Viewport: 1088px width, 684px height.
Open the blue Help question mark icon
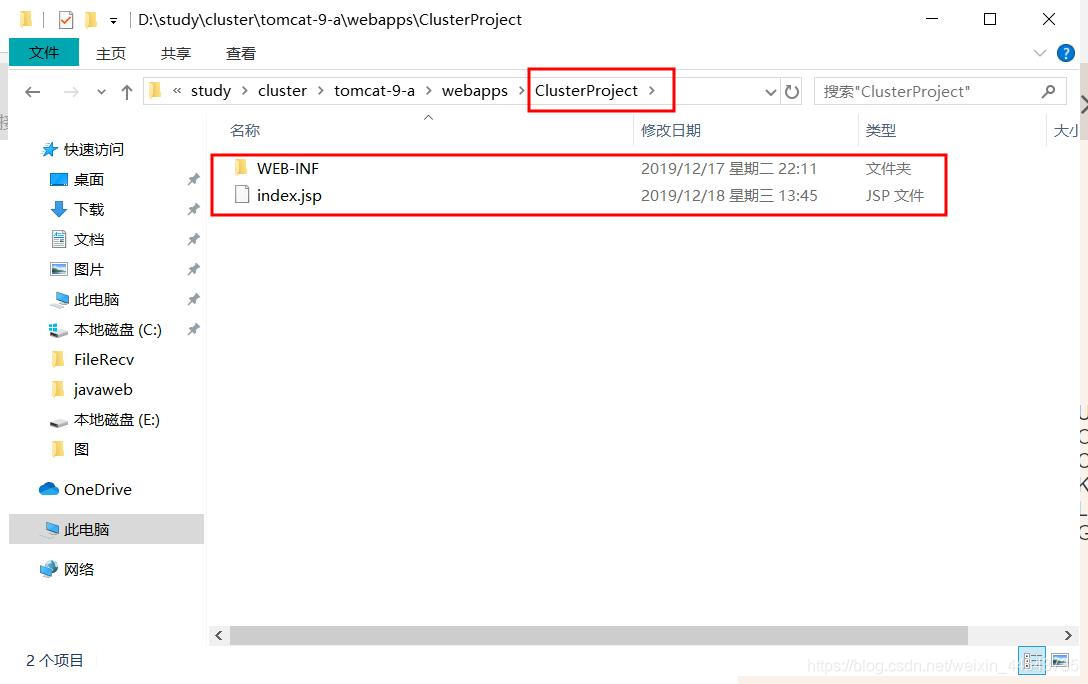[x=1066, y=53]
